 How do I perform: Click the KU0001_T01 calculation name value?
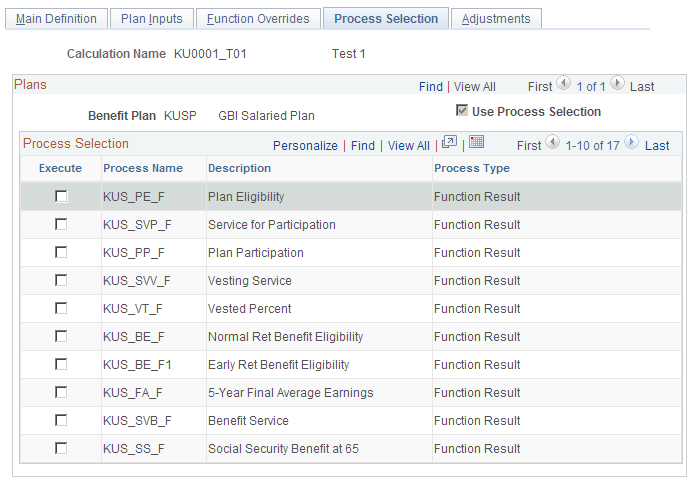click(210, 54)
